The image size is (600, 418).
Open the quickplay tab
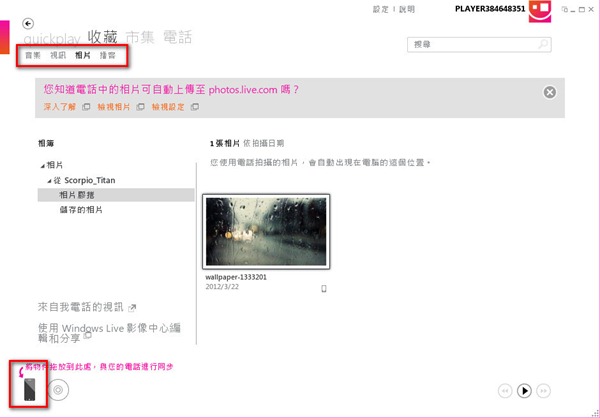tap(52, 39)
